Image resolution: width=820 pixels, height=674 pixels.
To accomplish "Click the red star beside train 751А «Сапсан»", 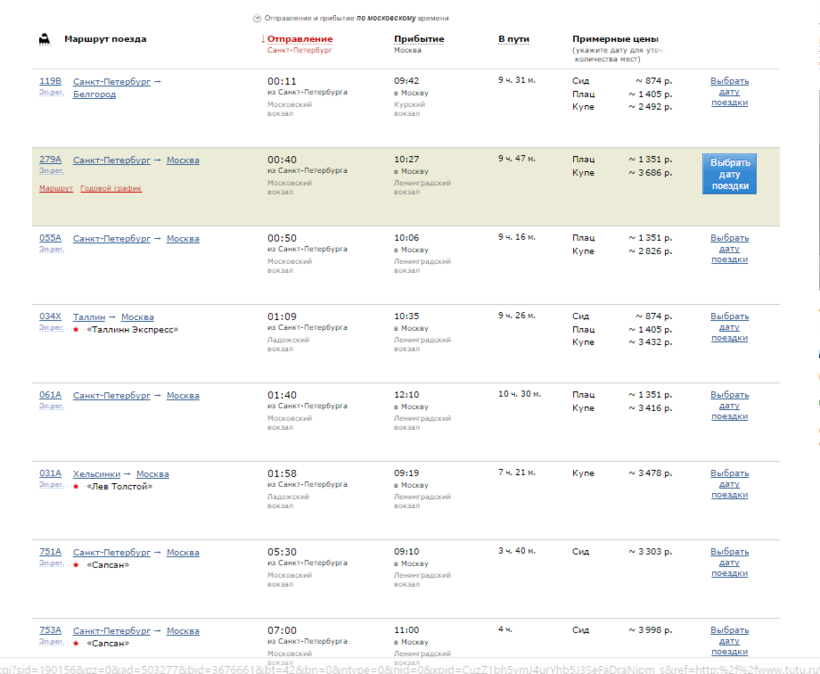I will pos(76,565).
